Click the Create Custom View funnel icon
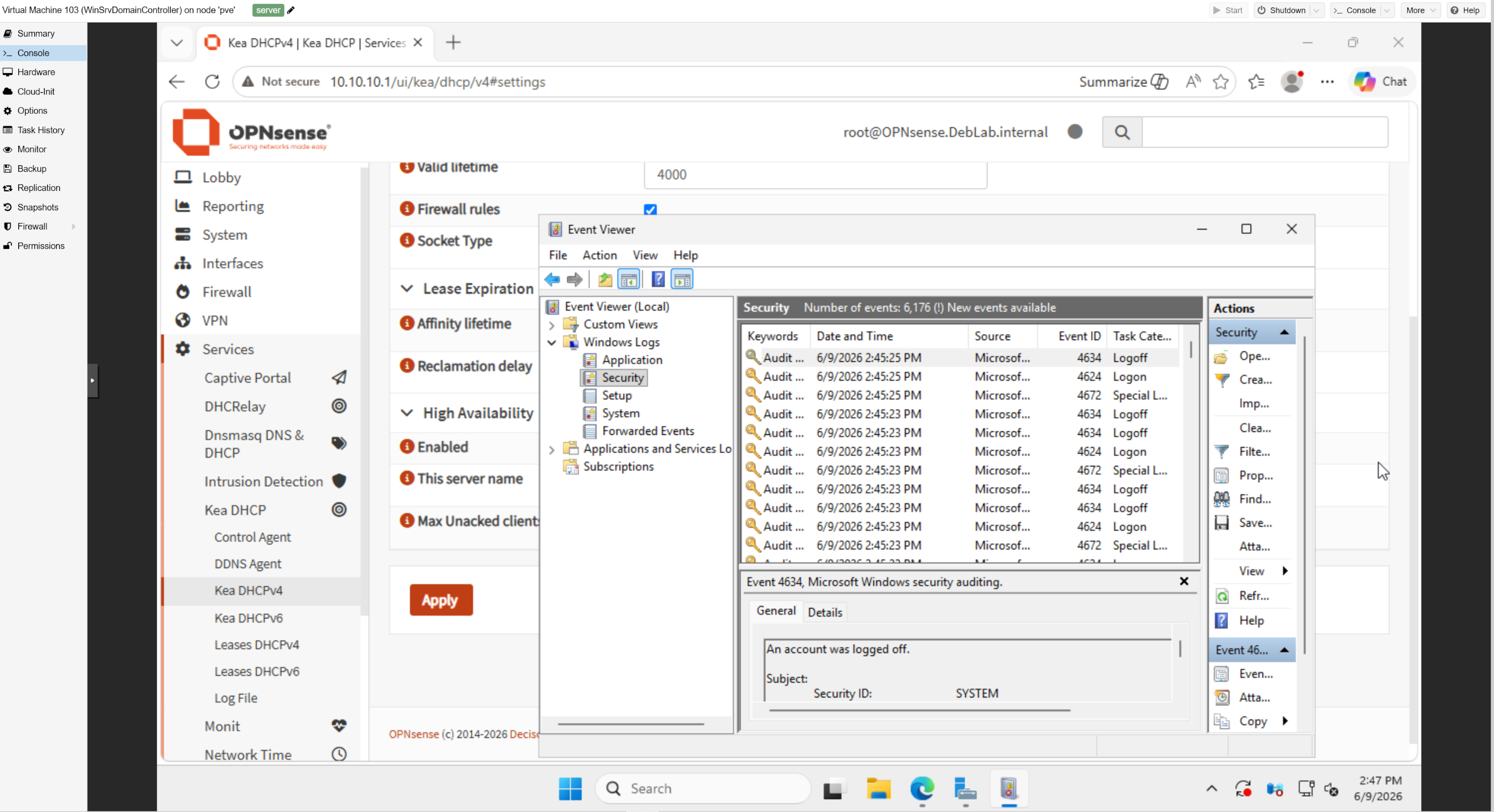This screenshot has height=812, width=1494. (x=1221, y=380)
